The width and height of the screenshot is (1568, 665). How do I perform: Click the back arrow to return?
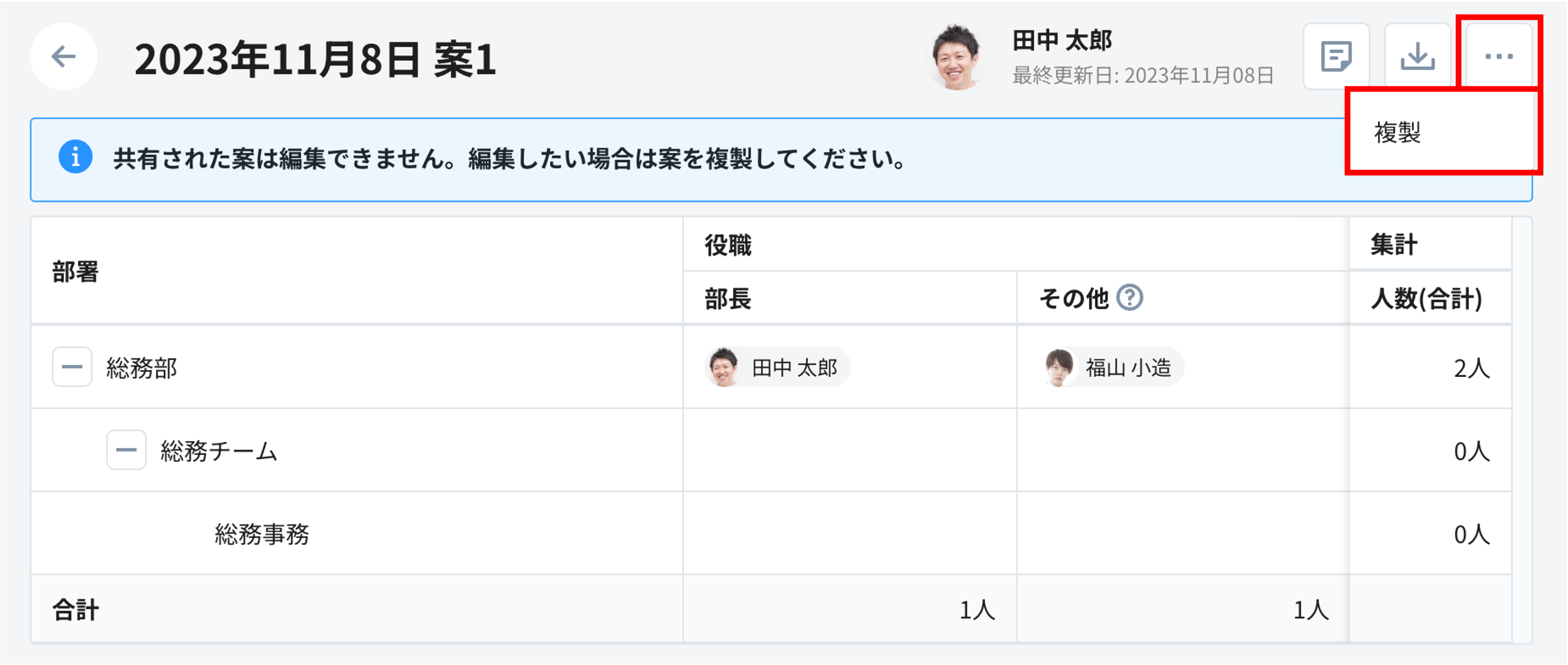point(63,56)
